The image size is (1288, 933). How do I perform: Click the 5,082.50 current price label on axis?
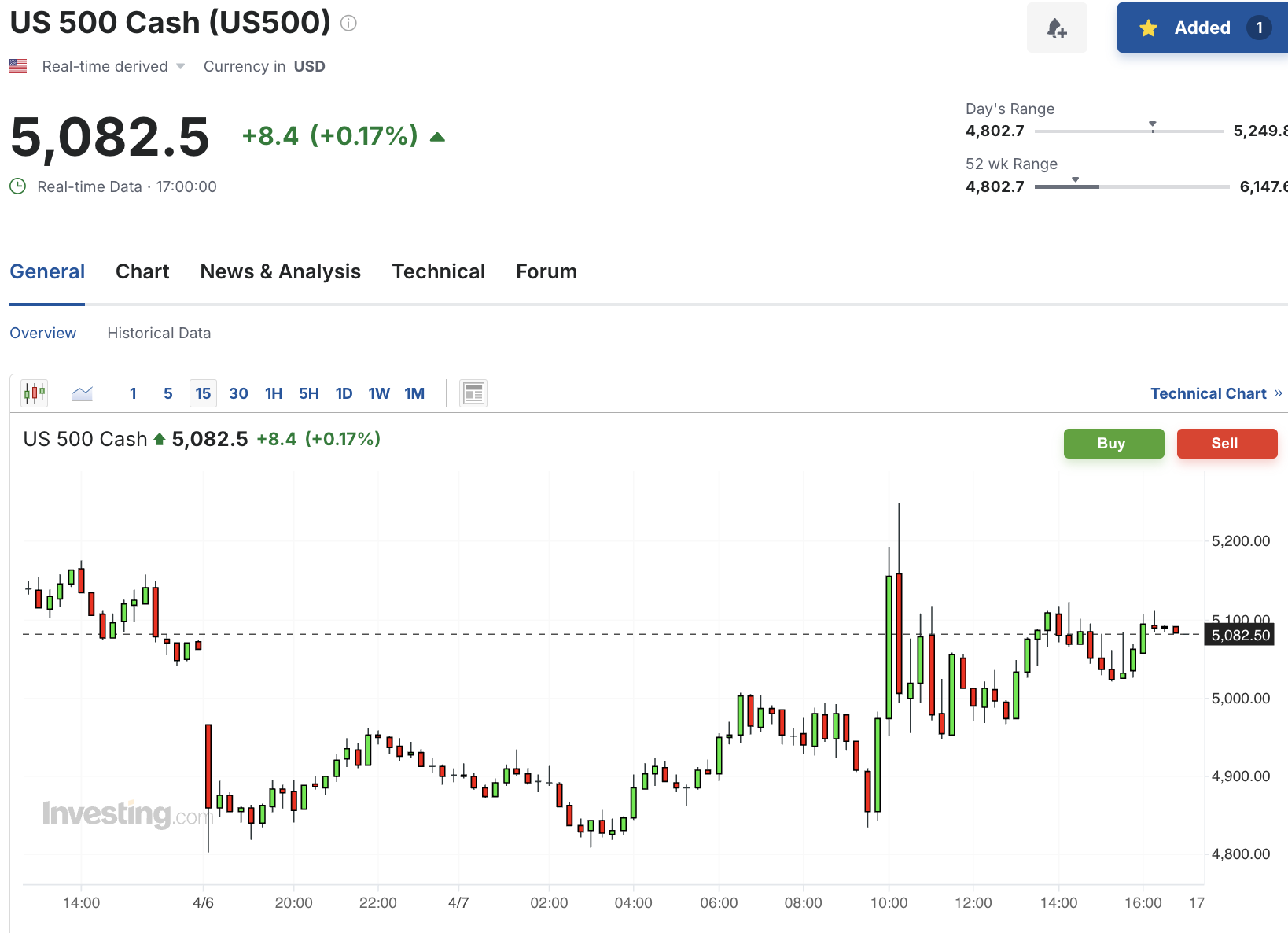pos(1240,636)
